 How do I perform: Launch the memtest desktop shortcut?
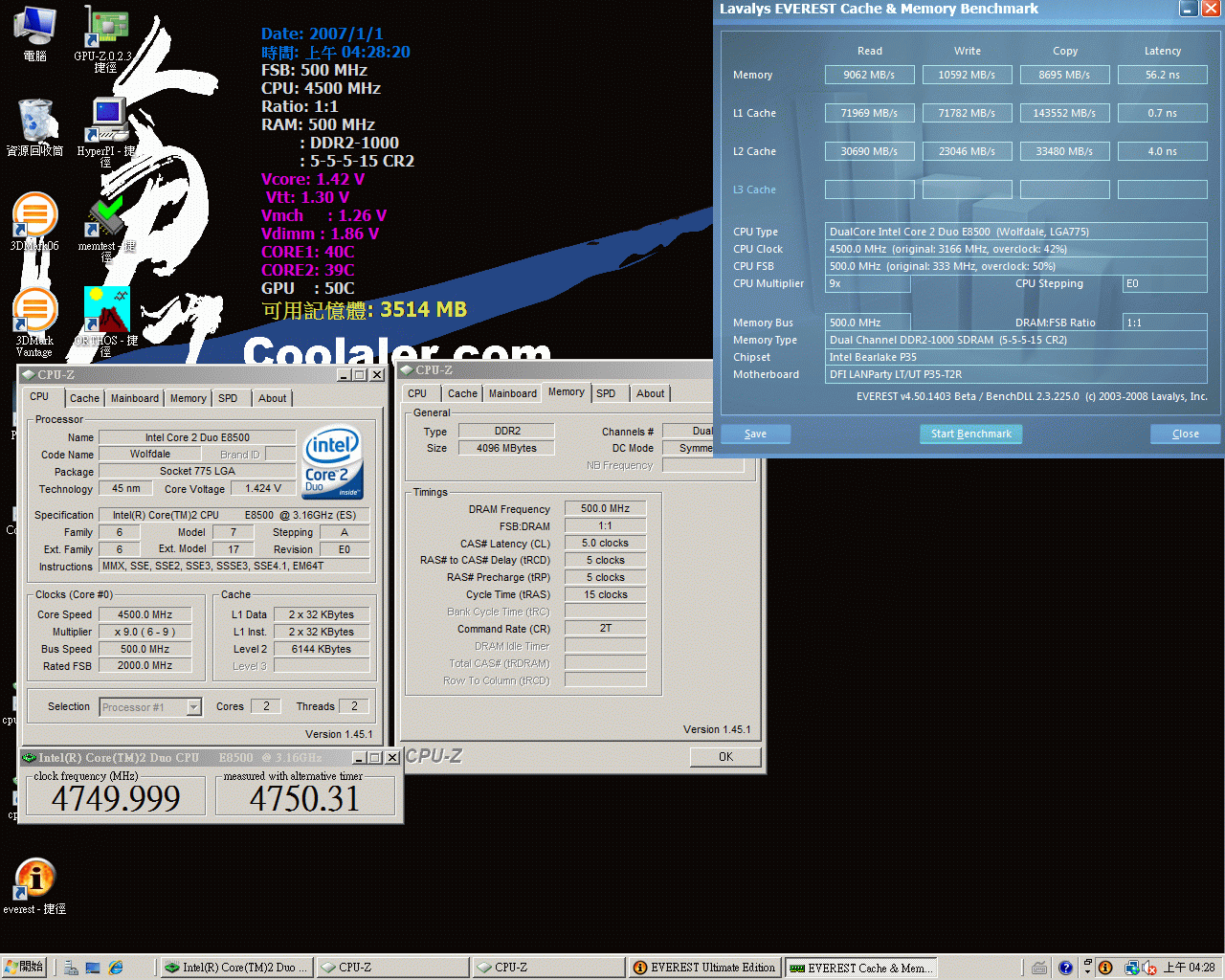tap(106, 228)
